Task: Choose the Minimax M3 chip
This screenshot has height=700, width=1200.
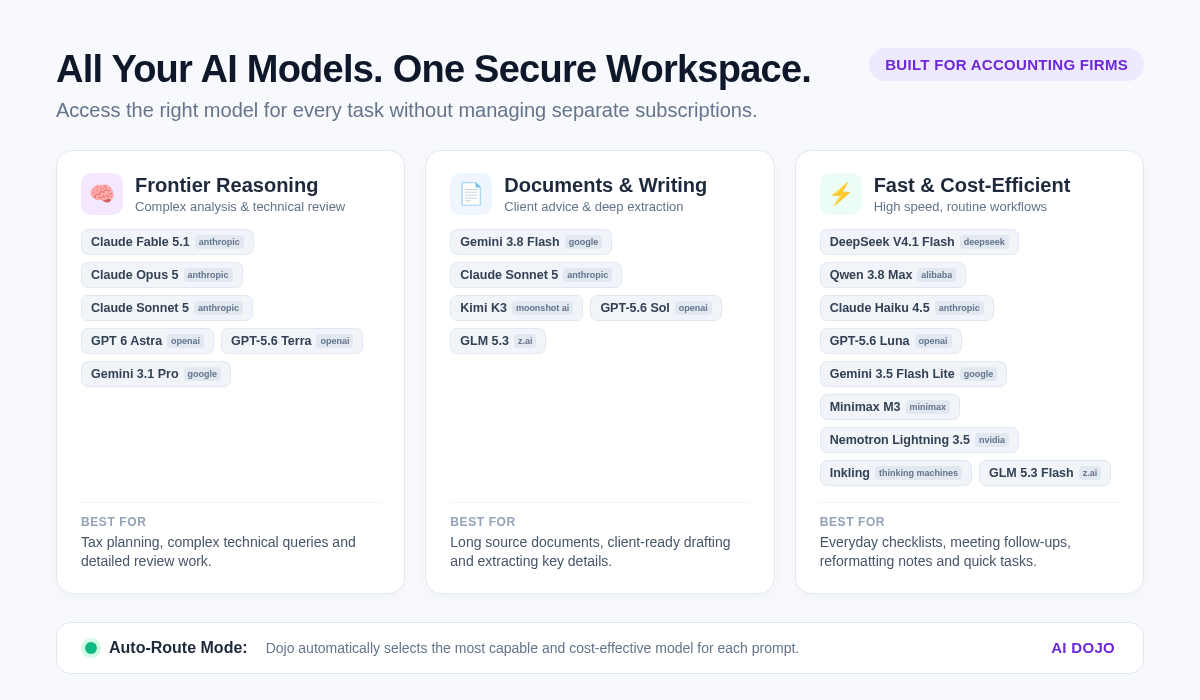Action: click(x=890, y=407)
